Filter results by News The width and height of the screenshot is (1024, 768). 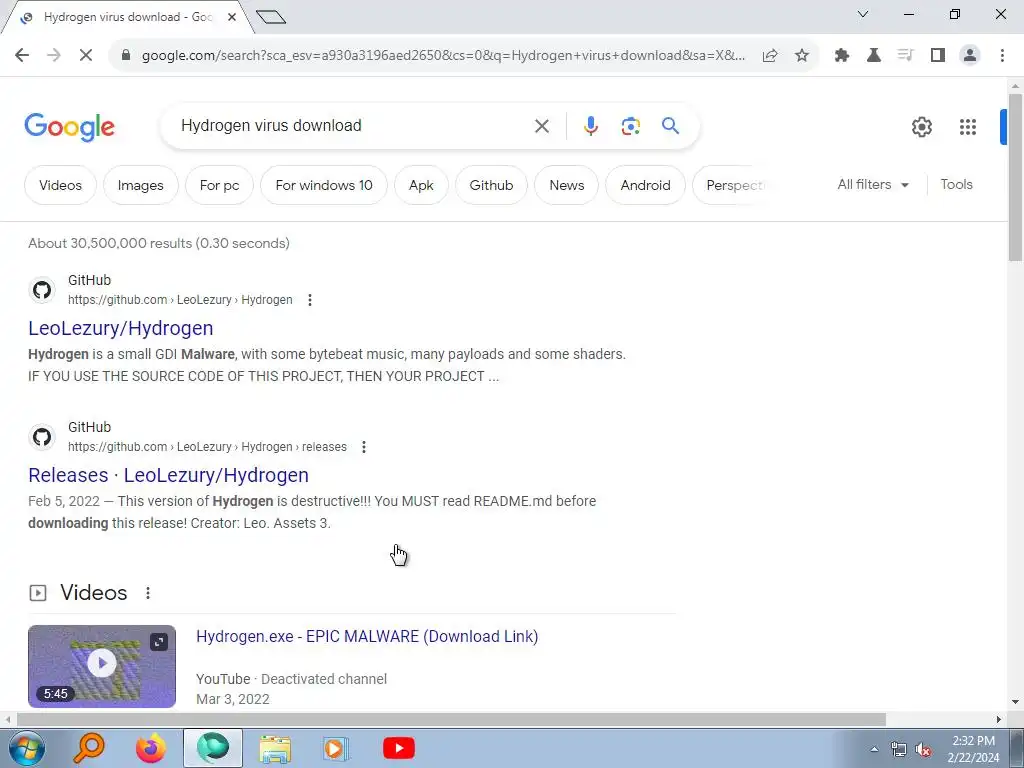[566, 185]
